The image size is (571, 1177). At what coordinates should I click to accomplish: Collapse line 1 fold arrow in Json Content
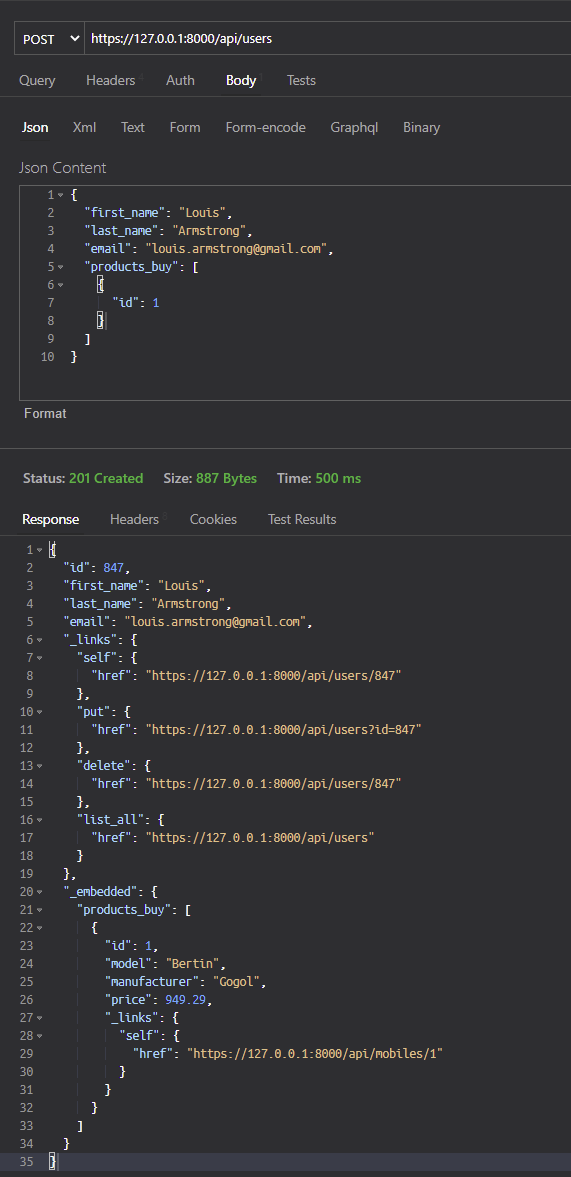(x=61, y=195)
